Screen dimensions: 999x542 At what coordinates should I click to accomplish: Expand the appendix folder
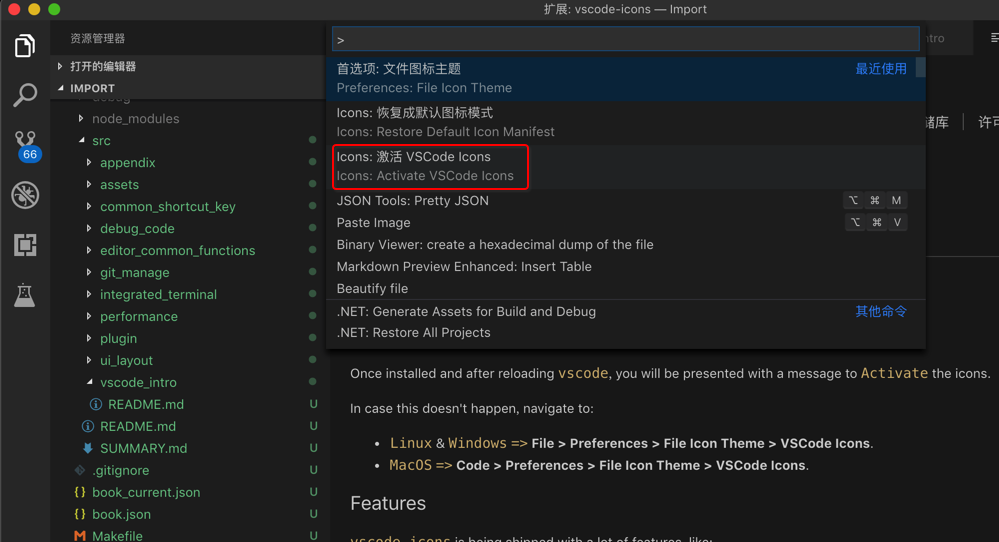pyautogui.click(x=89, y=162)
